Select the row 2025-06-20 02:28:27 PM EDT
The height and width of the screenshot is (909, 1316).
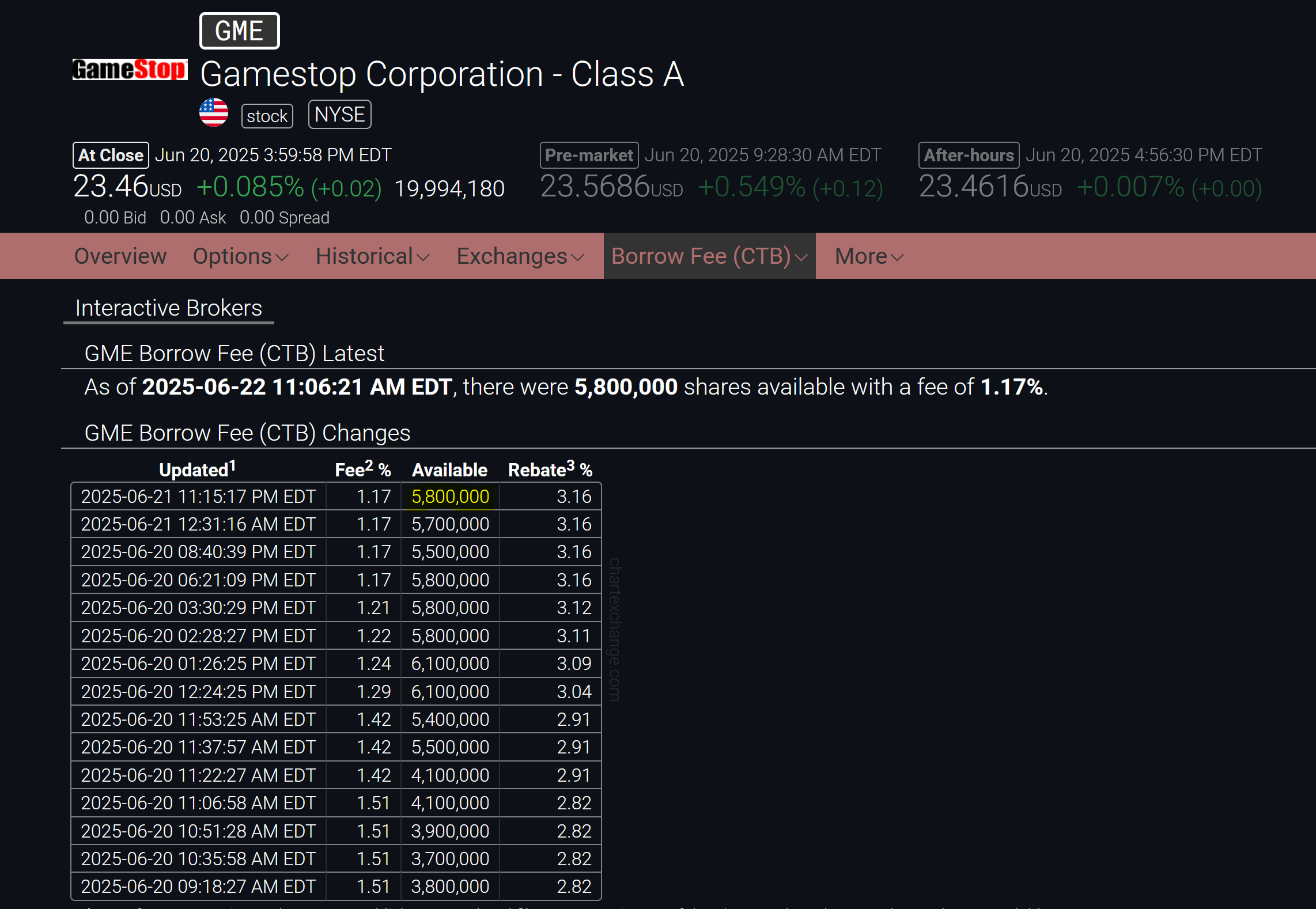point(336,636)
